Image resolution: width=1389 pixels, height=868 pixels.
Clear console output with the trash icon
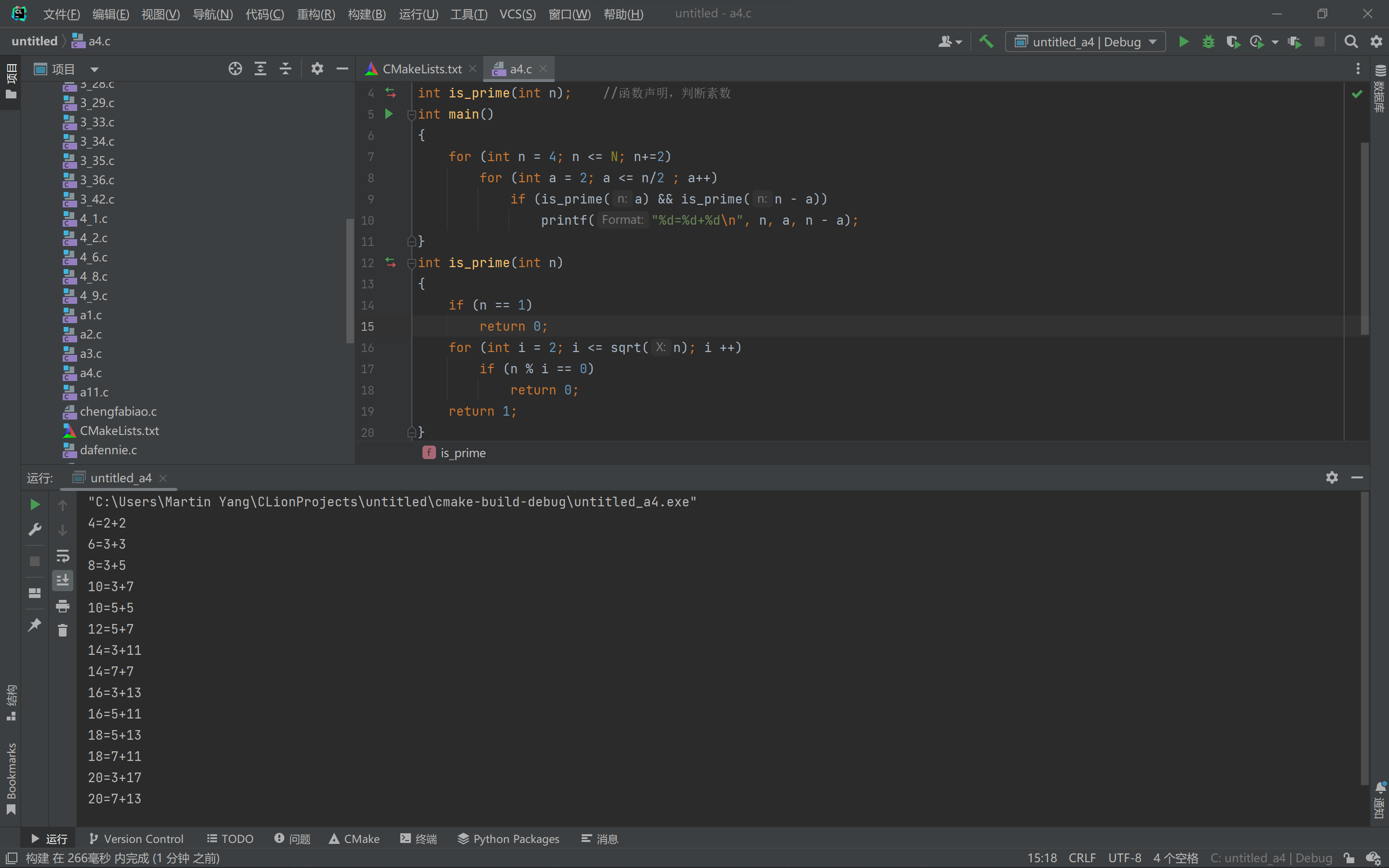tap(63, 630)
